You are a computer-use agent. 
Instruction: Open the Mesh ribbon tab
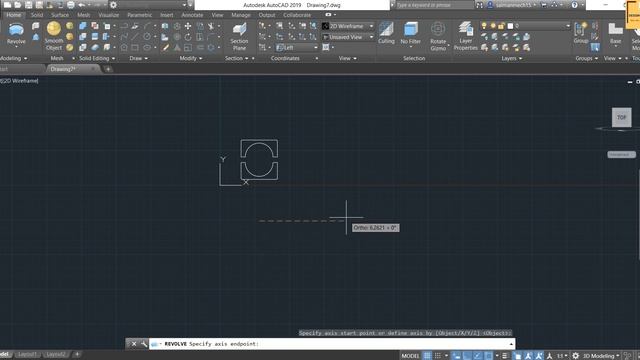tap(83, 15)
